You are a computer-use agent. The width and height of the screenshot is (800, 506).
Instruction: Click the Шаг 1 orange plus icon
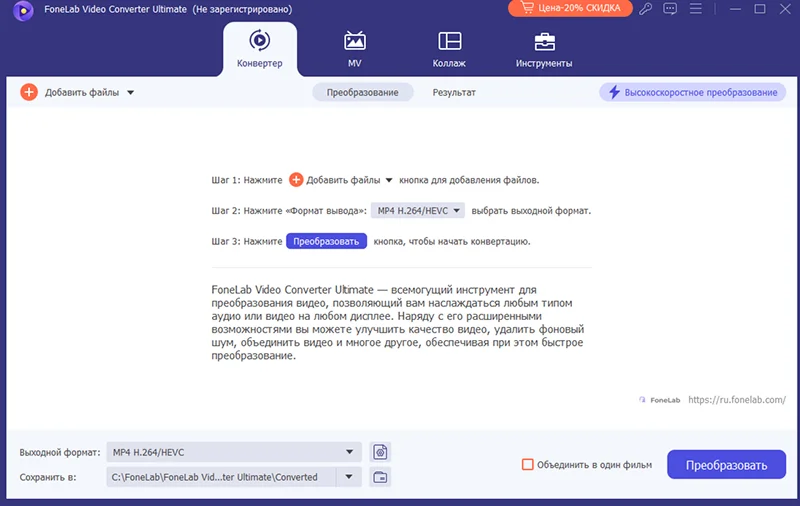tap(296, 180)
